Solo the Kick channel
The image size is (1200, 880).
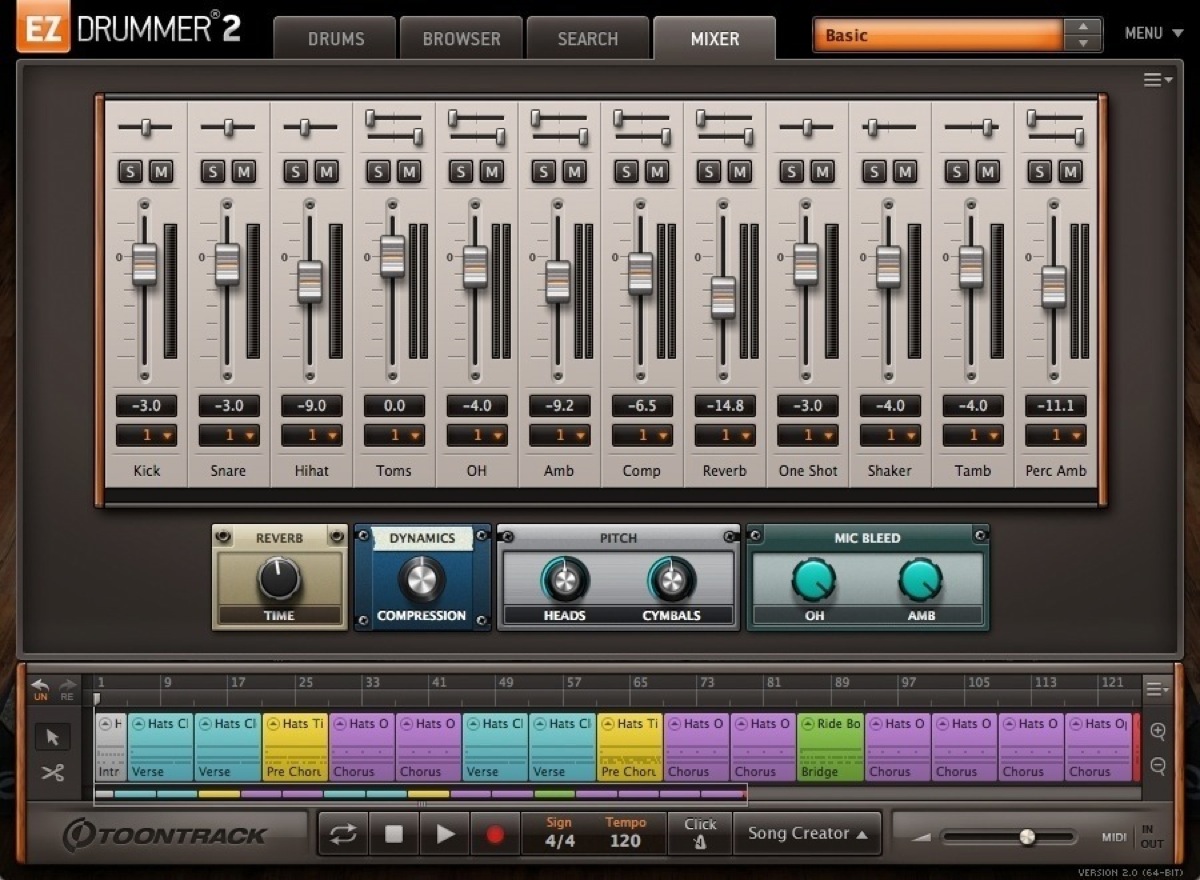[x=130, y=172]
